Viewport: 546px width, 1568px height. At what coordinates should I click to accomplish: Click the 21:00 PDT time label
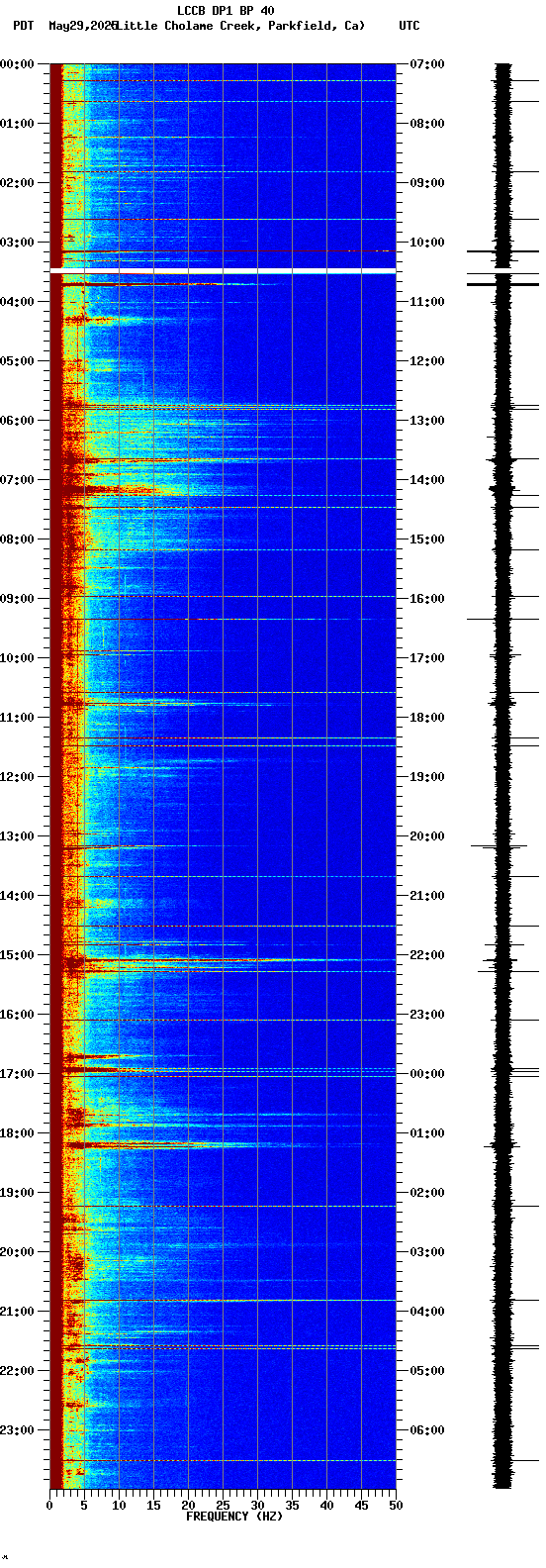click(17, 1312)
